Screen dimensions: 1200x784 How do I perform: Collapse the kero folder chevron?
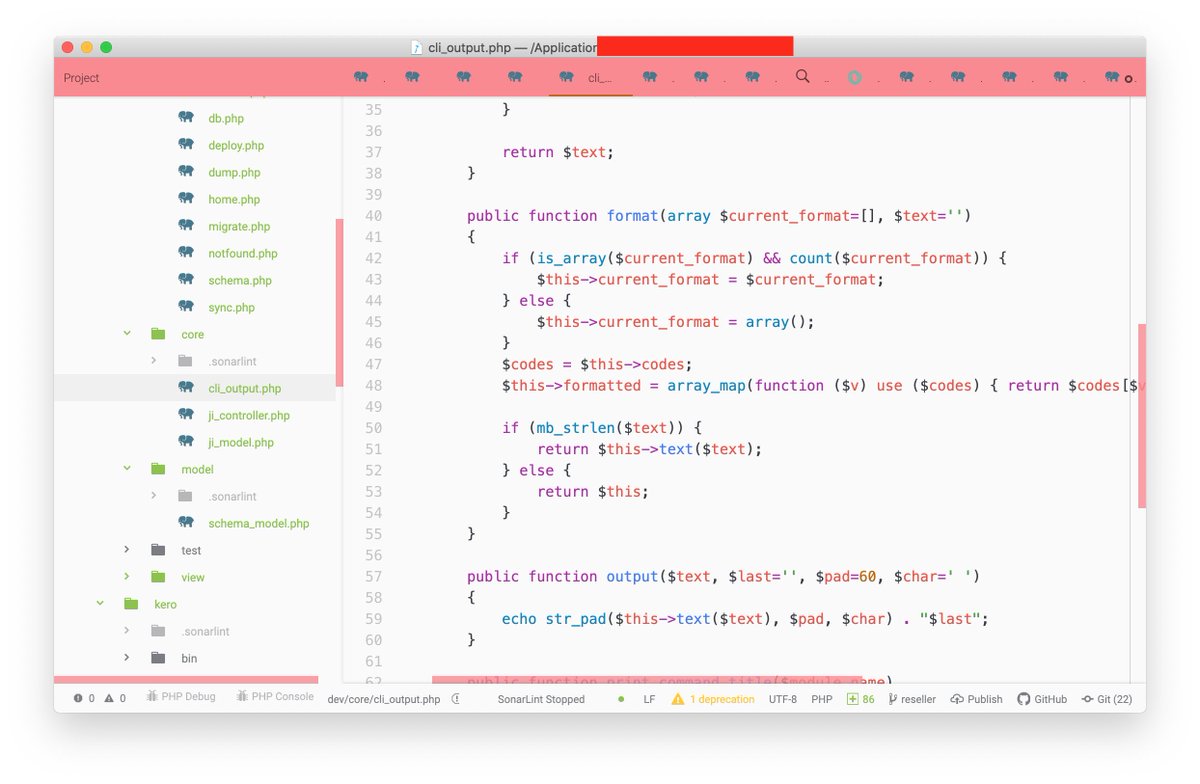pyautogui.click(x=100, y=604)
